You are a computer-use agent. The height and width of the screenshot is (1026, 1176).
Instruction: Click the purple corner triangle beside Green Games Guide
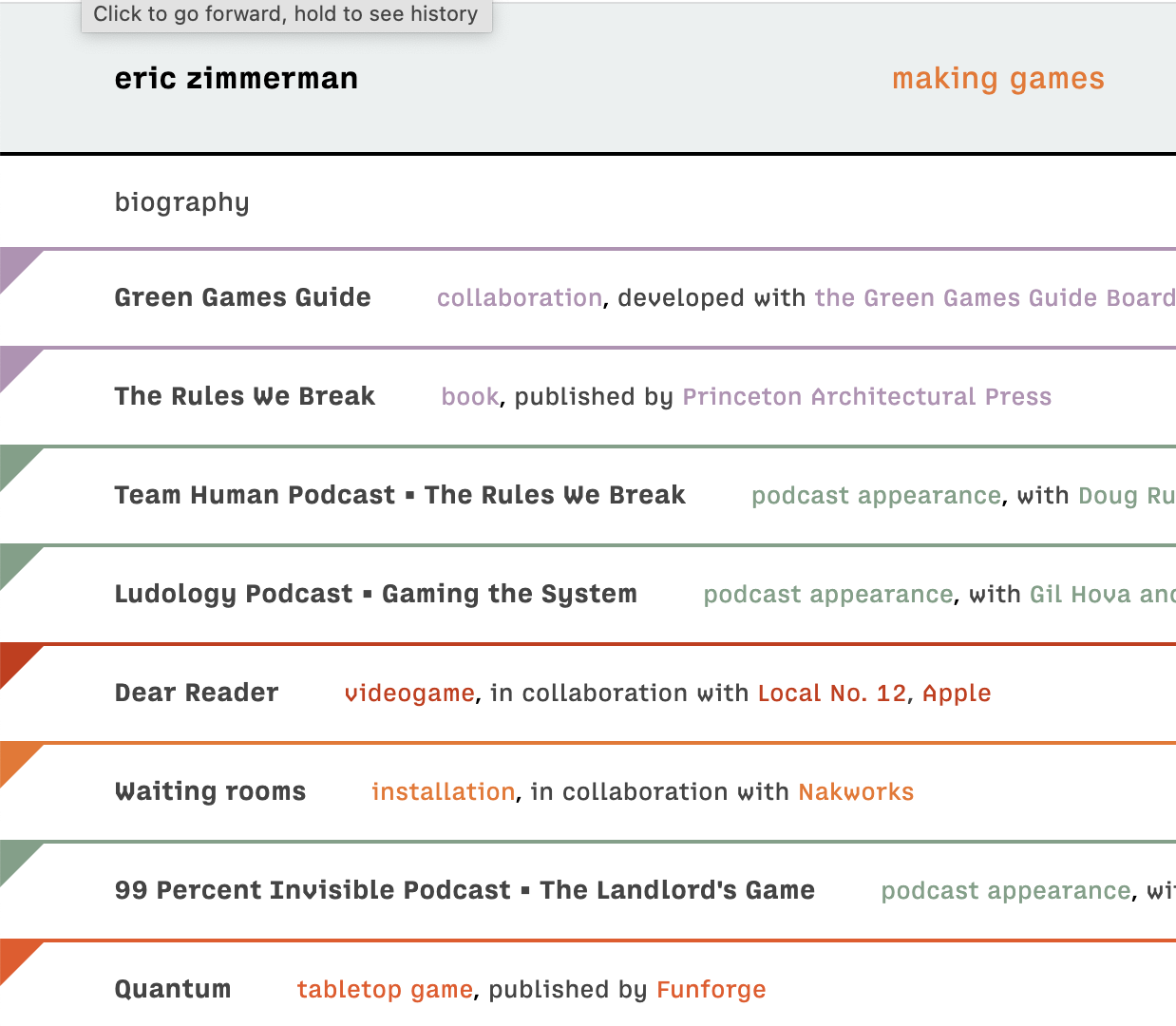[14, 264]
